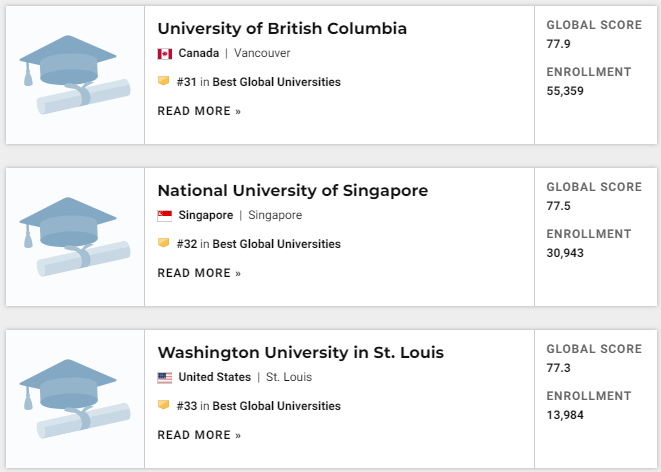The image size is (661, 472).
Task: Open the Washington University in St. Louis title
Action: tap(301, 352)
